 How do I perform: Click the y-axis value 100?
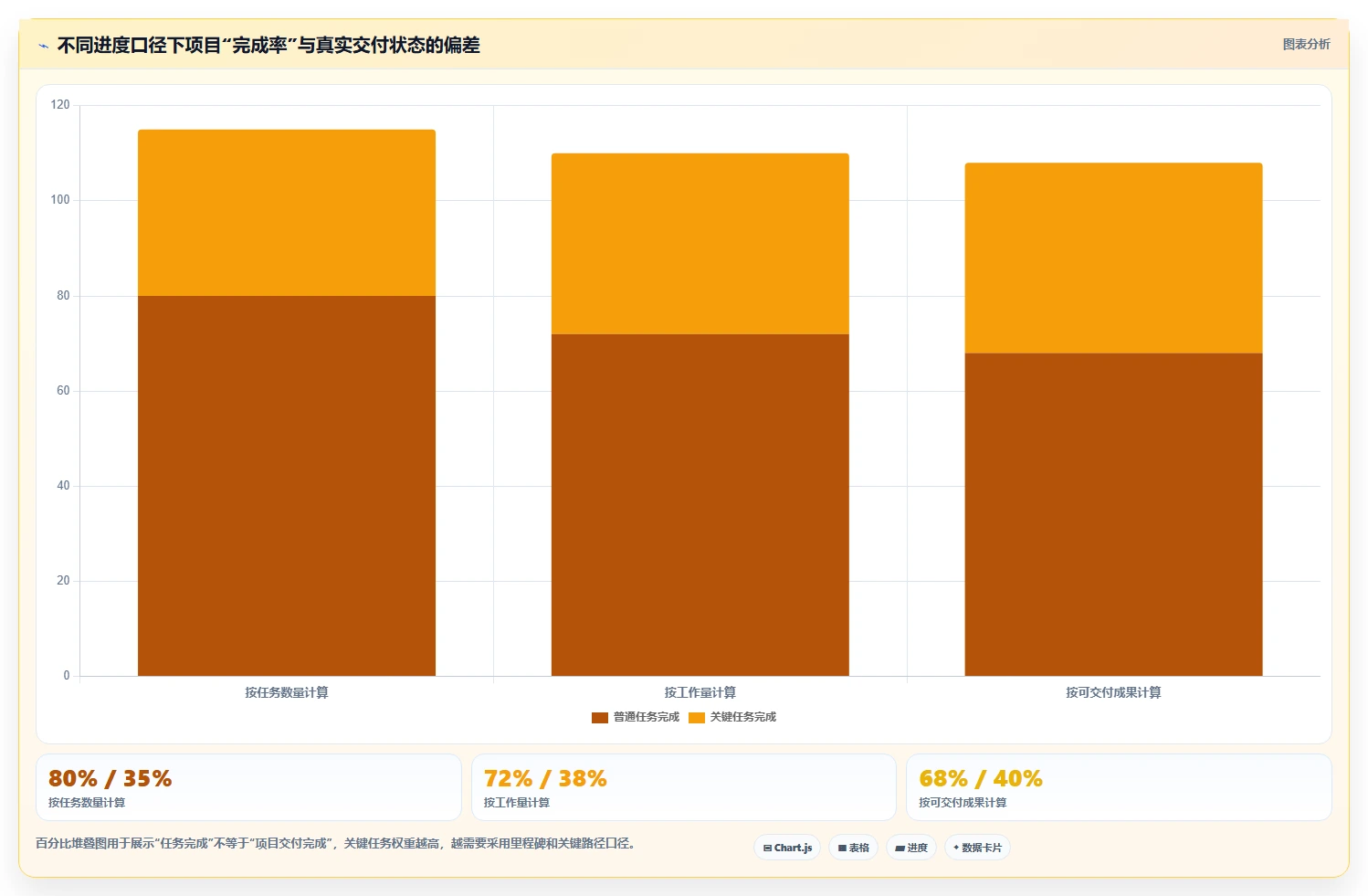pos(60,200)
